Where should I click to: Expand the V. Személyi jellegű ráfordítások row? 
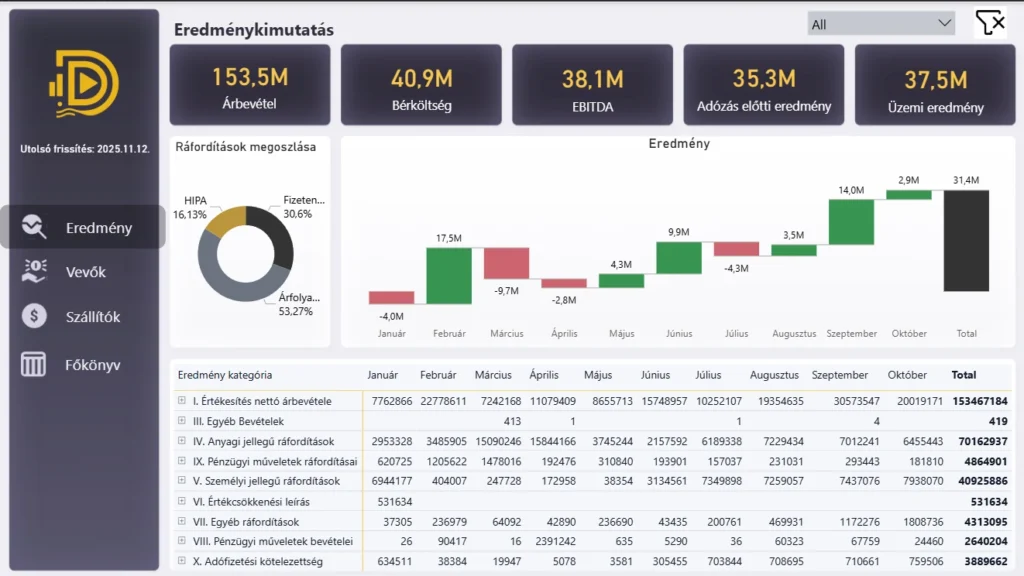tap(182, 481)
